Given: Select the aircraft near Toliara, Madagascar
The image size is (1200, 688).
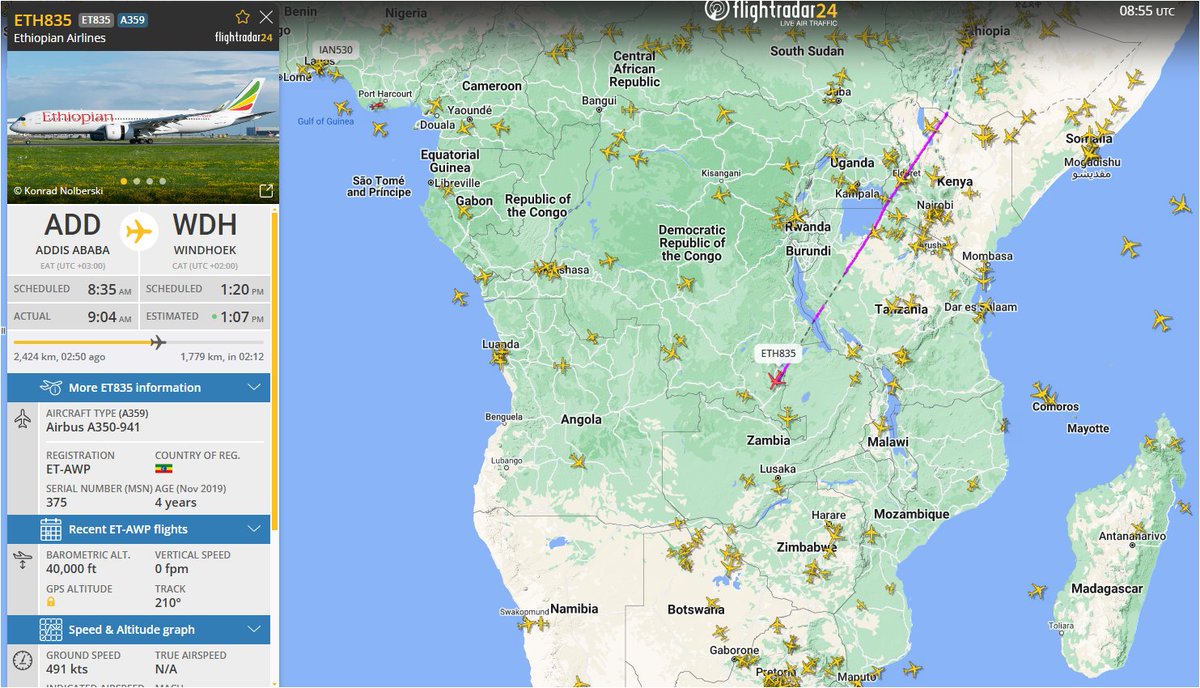Looking at the screenshot, I should (x=1036, y=590).
